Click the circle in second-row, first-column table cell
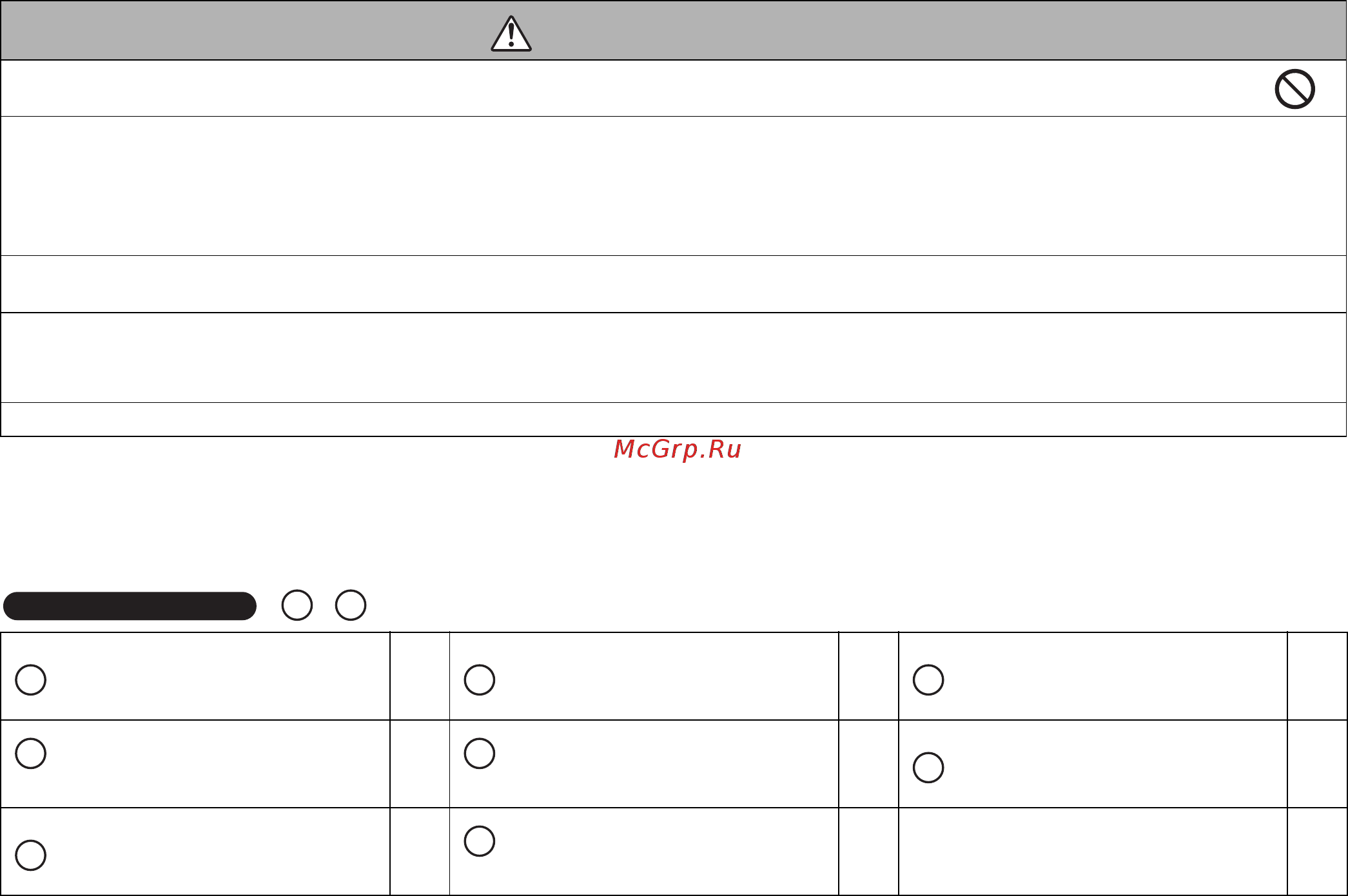Image resolution: width=1348 pixels, height=896 pixels. [30, 753]
